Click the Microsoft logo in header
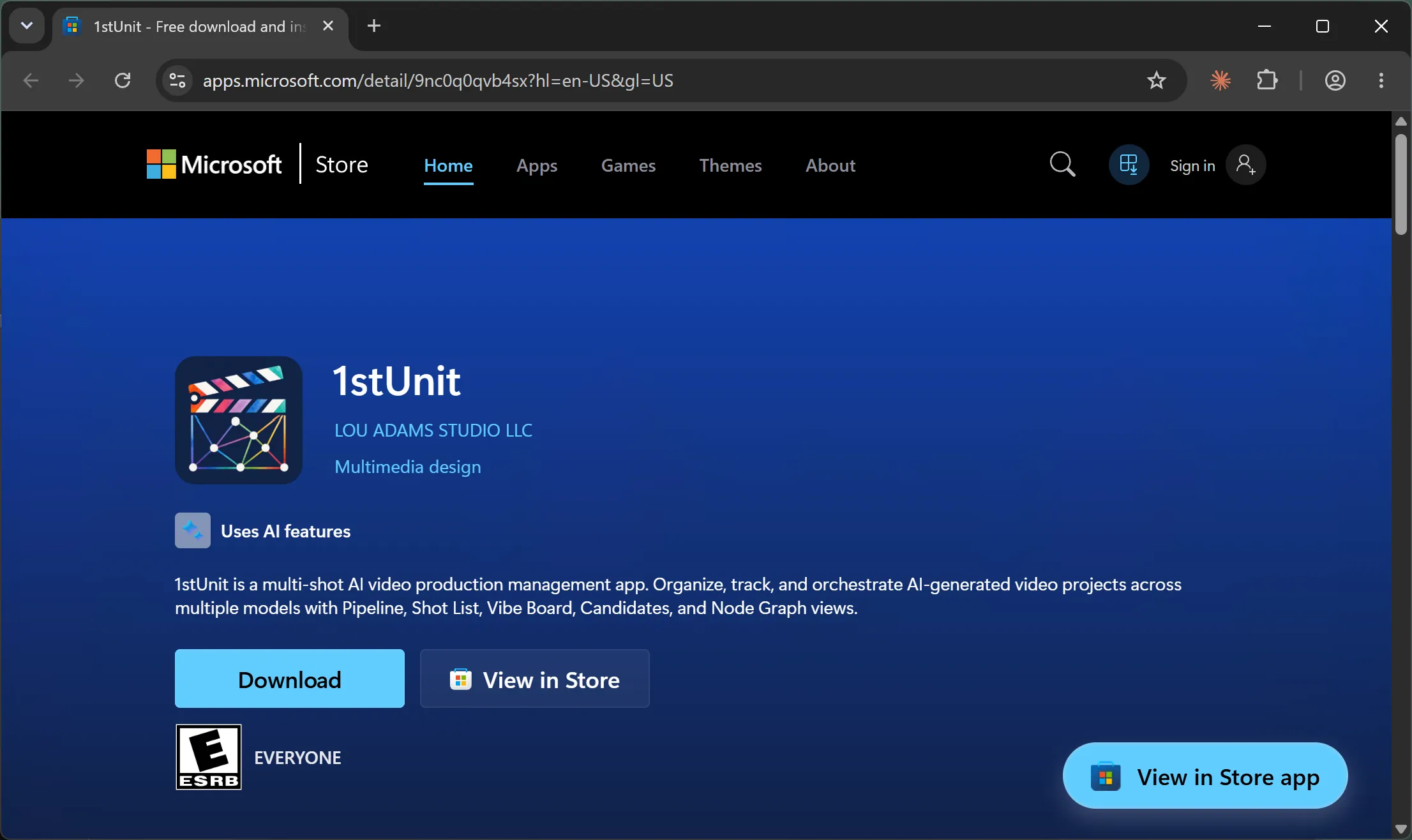 pyautogui.click(x=214, y=165)
